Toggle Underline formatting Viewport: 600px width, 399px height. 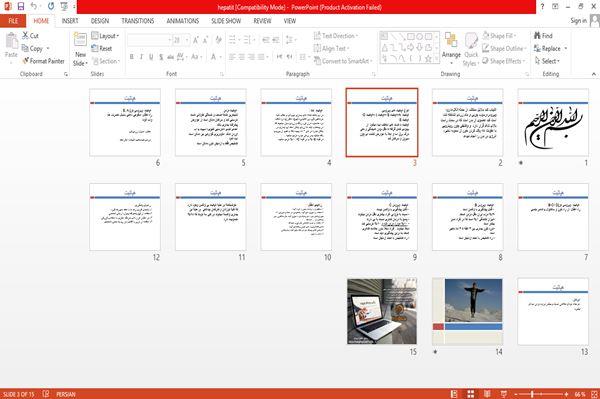tap(151, 57)
